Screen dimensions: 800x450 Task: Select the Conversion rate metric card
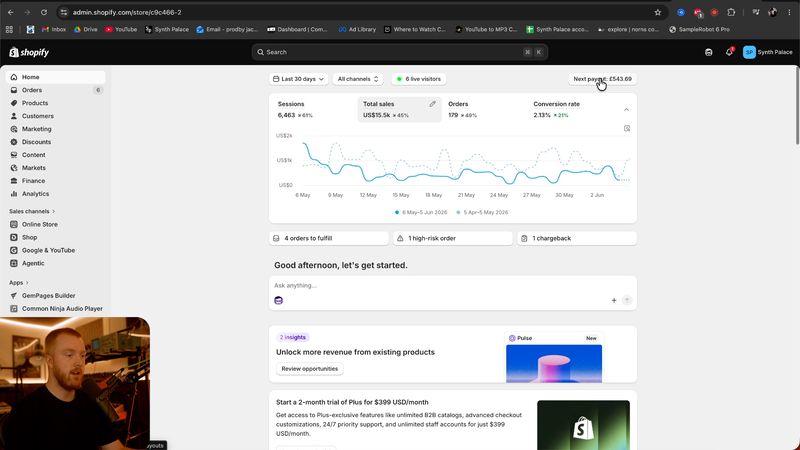[x=570, y=109]
